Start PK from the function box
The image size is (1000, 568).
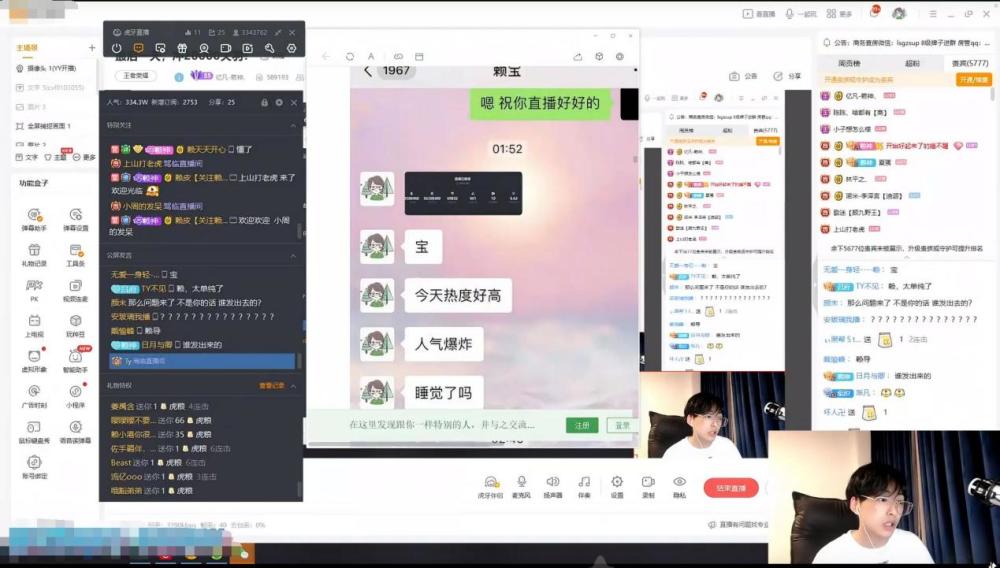tap(34, 290)
